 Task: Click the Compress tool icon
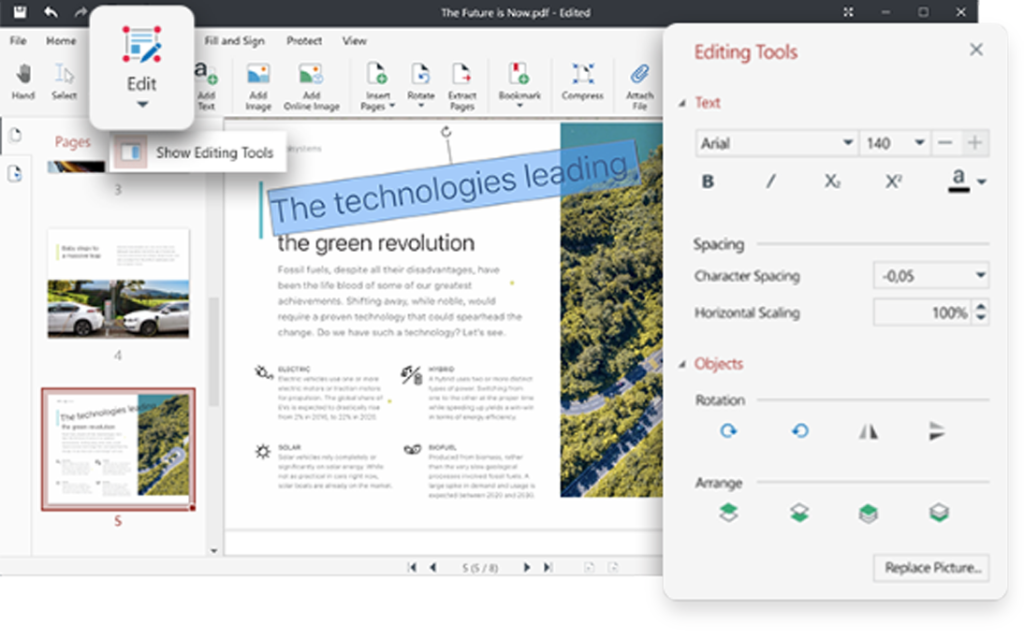[x=582, y=79]
